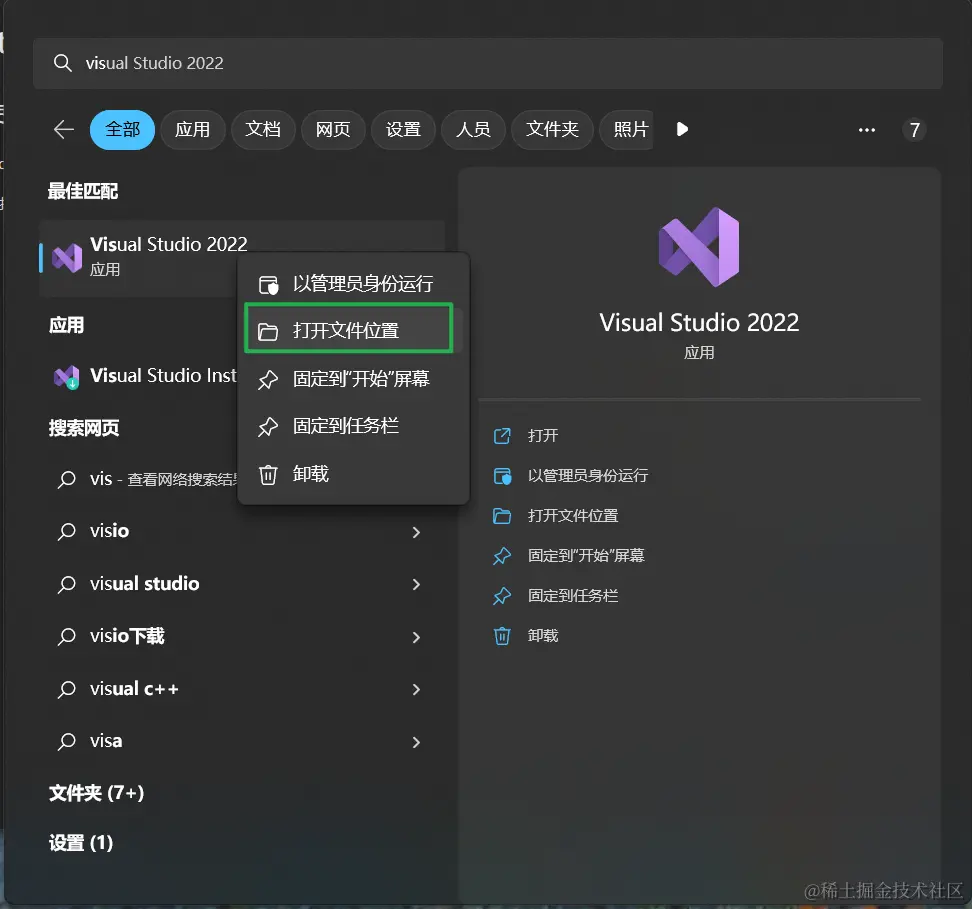Viewport: 972px width, 909px height.
Task: Click 固定到"开始"屏幕 in right preview pane
Action: pyautogui.click(x=586, y=556)
